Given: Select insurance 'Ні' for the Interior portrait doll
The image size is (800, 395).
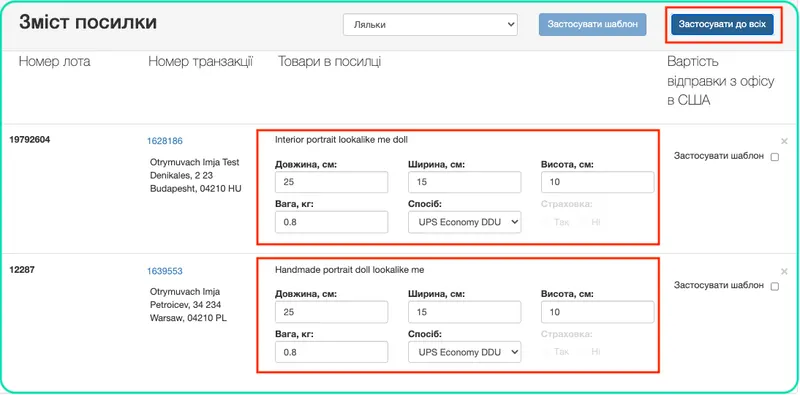Looking at the screenshot, I should 595,222.
